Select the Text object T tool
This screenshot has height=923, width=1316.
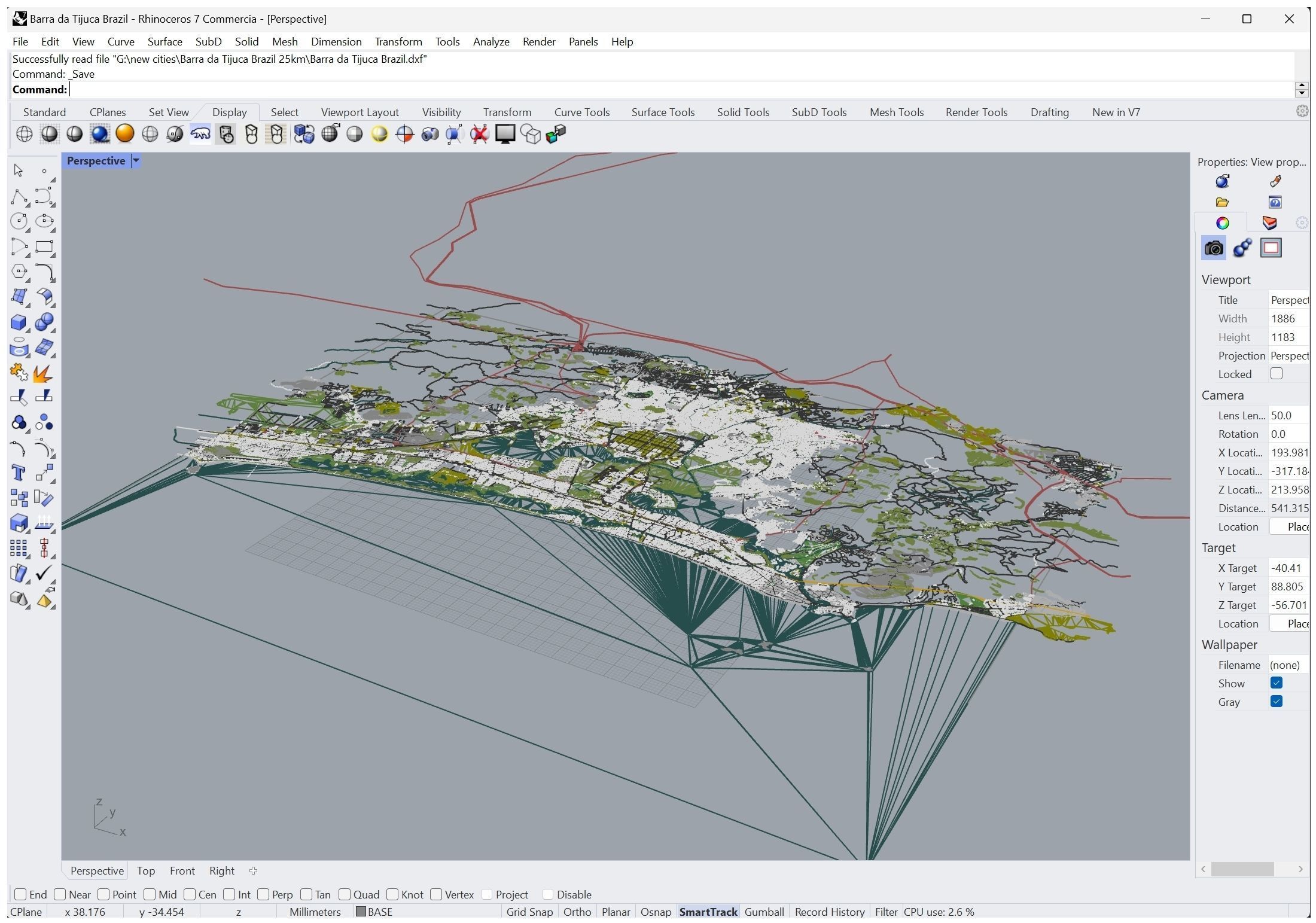pyautogui.click(x=19, y=473)
